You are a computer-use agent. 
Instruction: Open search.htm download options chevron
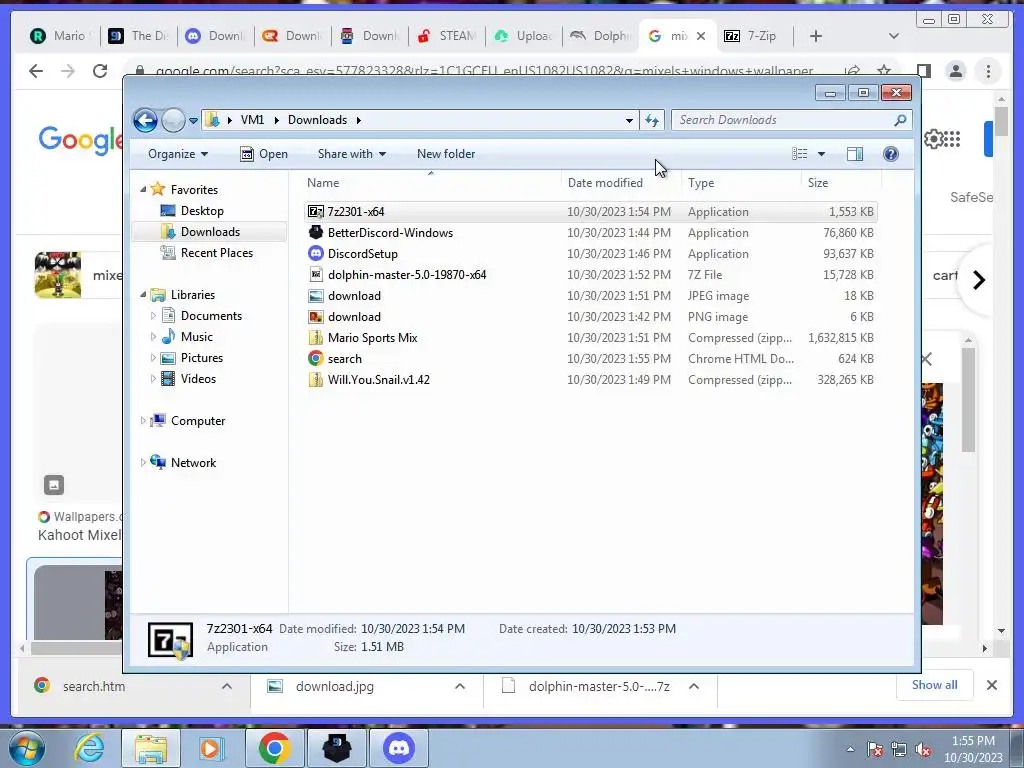[227, 686]
